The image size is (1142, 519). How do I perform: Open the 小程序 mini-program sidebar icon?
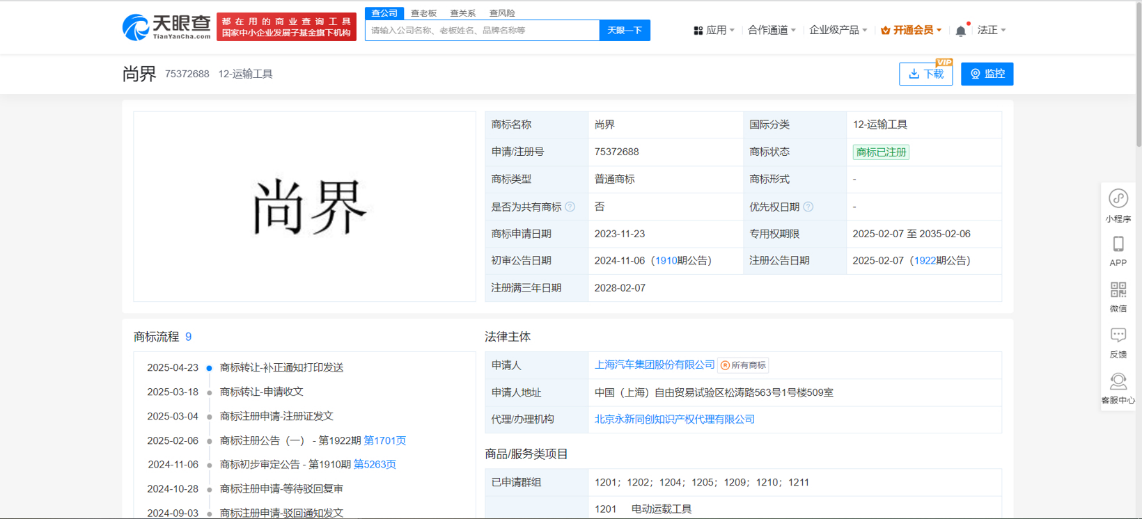click(1118, 198)
